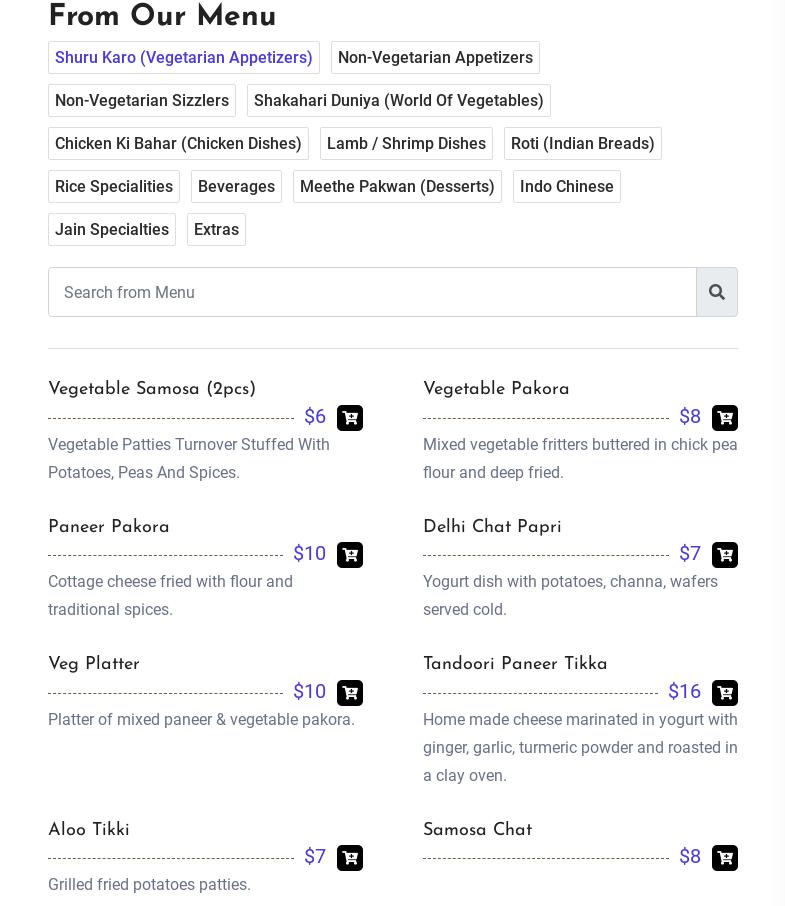The height and width of the screenshot is (906, 785).
Task: Add Samosa Chat to cart
Action: point(725,858)
